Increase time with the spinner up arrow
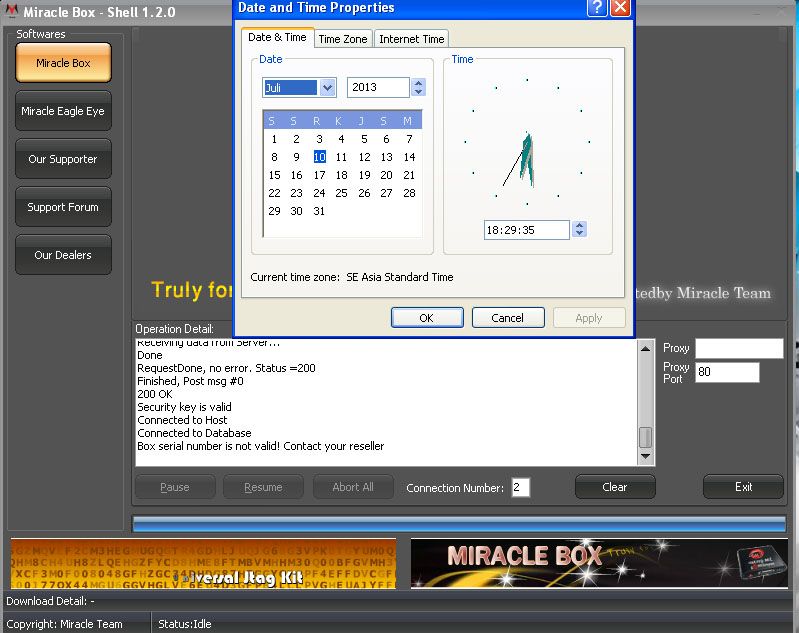The height and width of the screenshot is (633, 799). (x=579, y=225)
